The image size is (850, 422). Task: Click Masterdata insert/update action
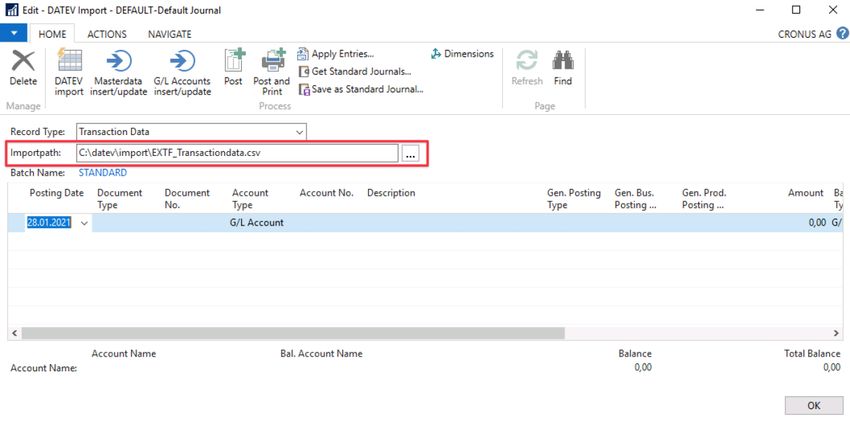click(120, 72)
